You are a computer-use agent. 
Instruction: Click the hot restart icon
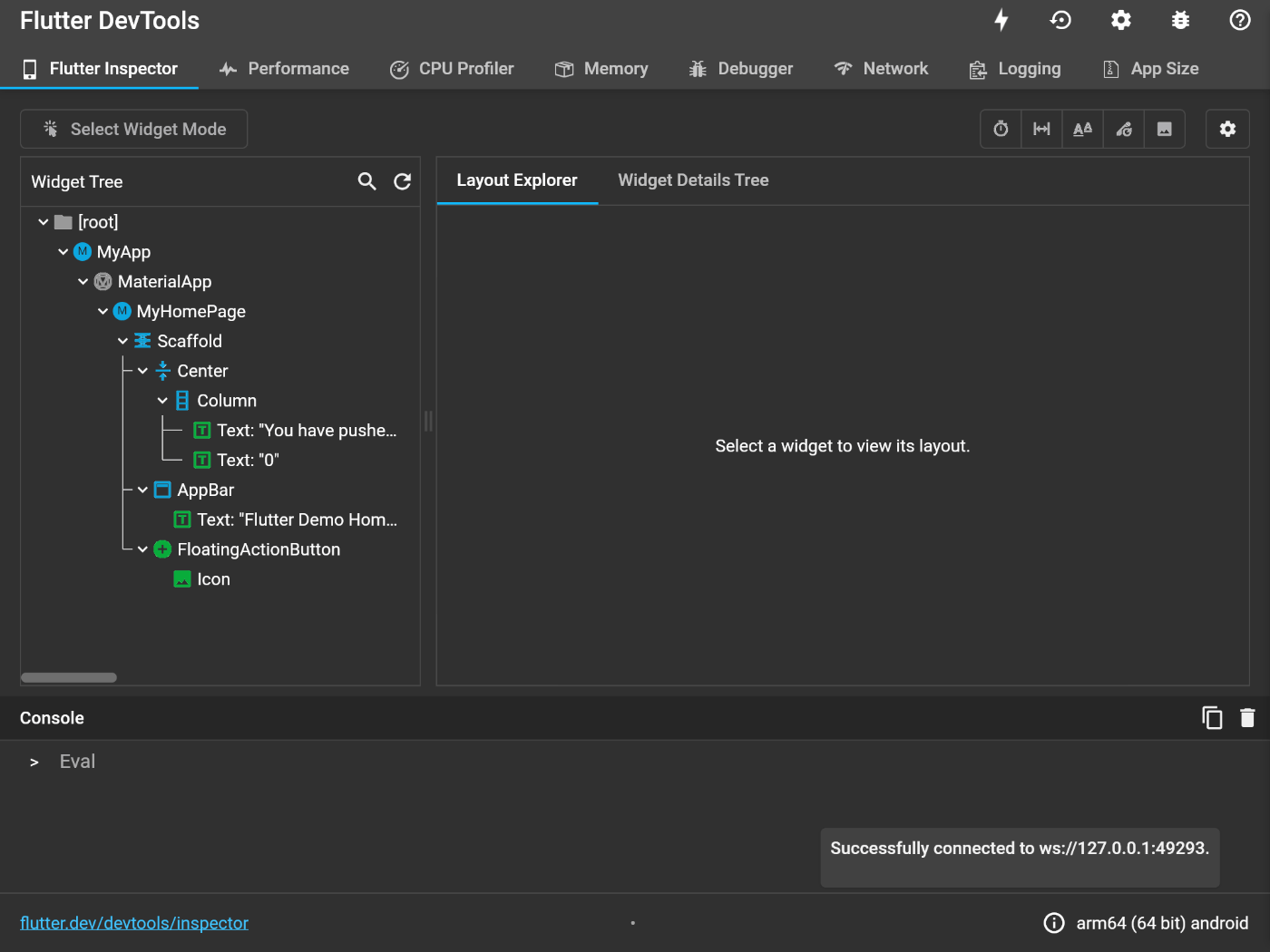(1060, 20)
